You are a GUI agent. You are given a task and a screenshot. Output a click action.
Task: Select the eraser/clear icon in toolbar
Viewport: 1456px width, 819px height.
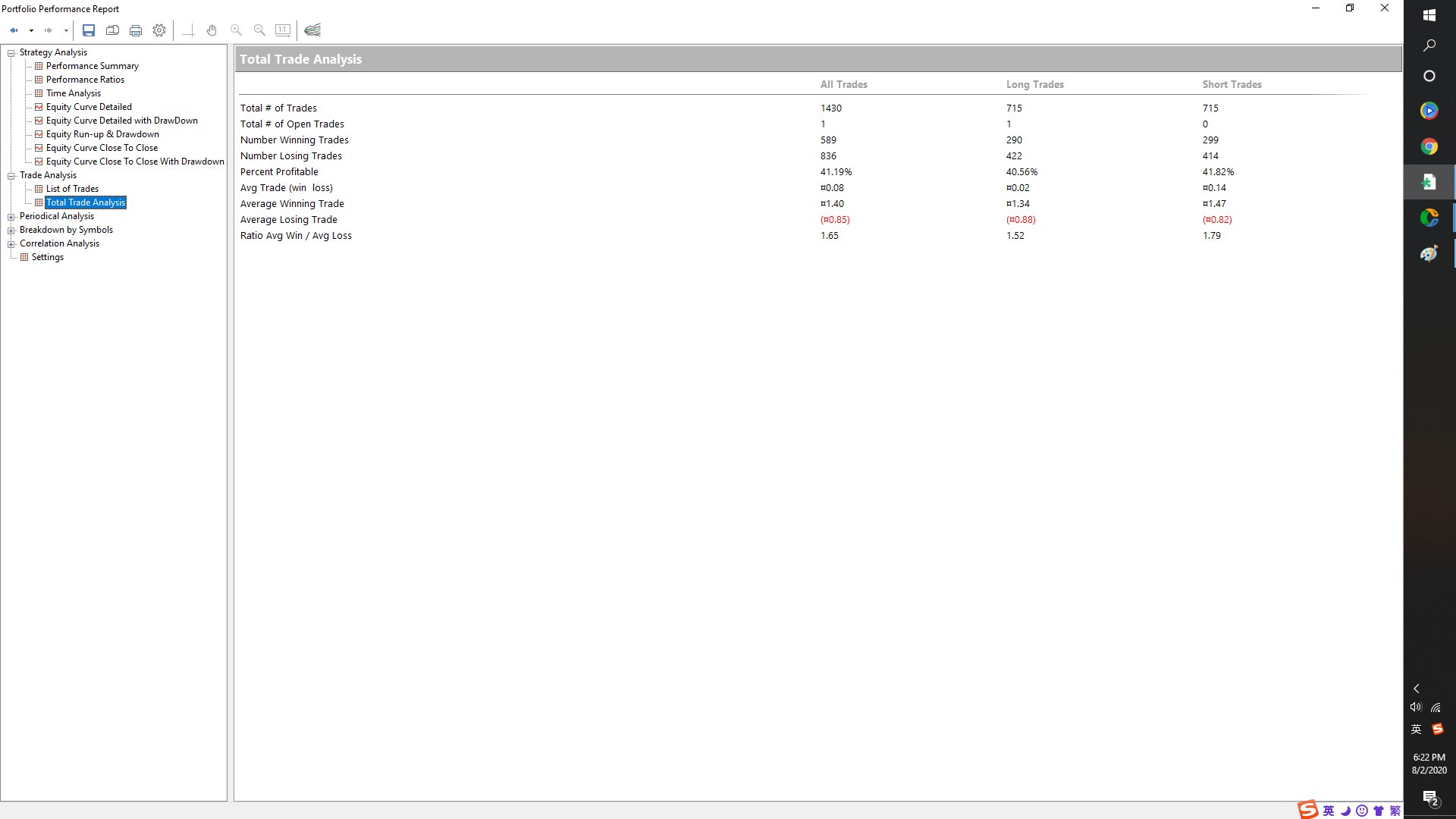pos(313,30)
